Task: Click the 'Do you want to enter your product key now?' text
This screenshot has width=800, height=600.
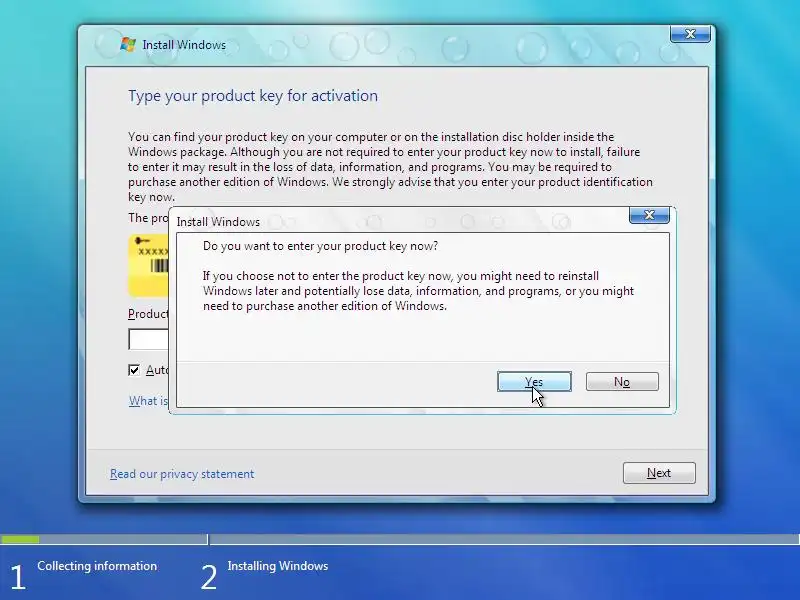Action: pyautogui.click(x=320, y=246)
